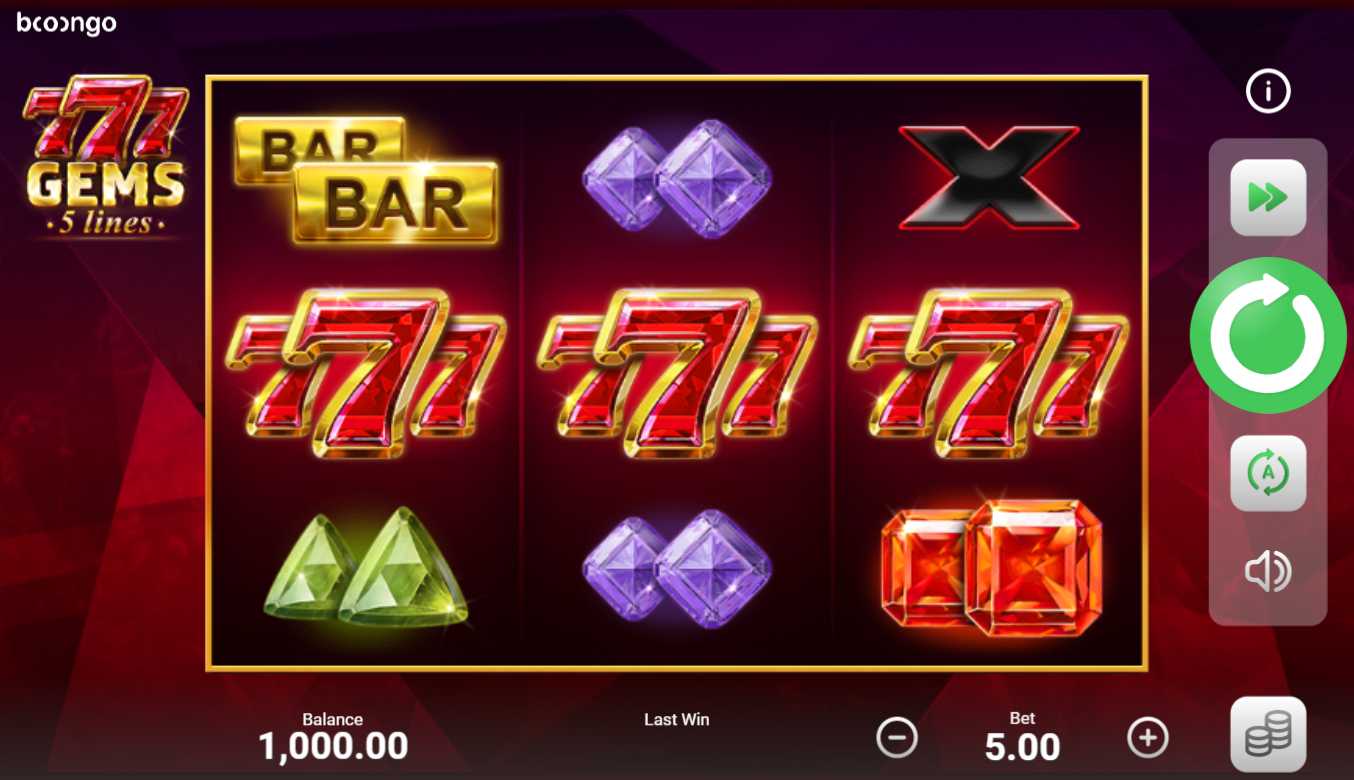Click the 5.00 bet amount
Viewport: 1354px width, 780px height.
click(1022, 747)
